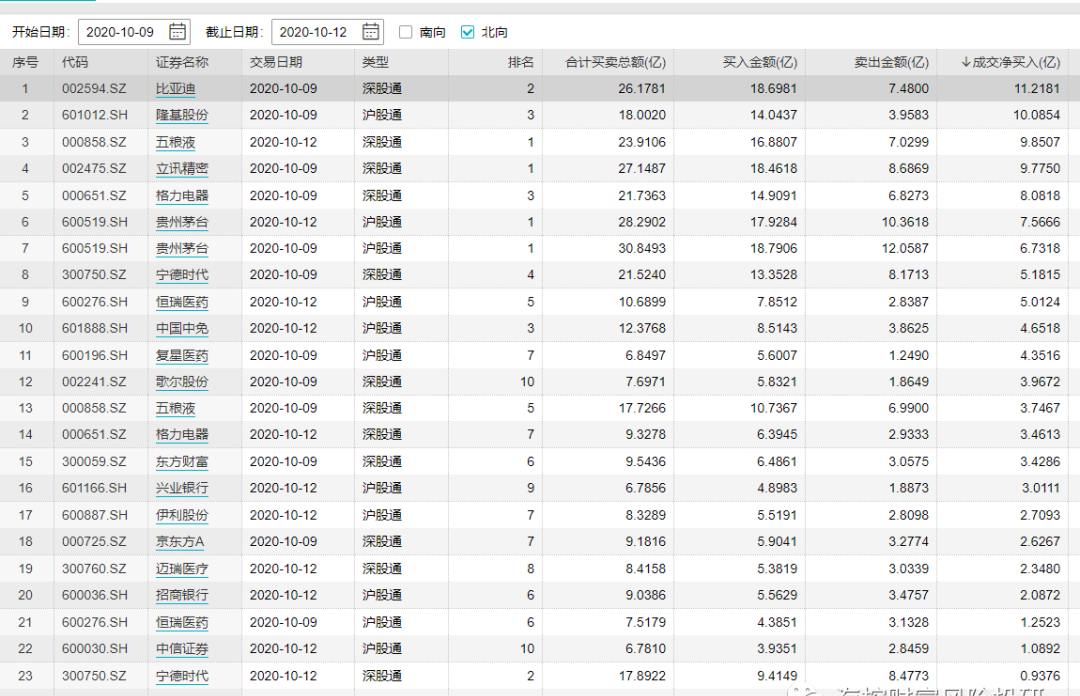Select code cell 002241.SZ

94,382
